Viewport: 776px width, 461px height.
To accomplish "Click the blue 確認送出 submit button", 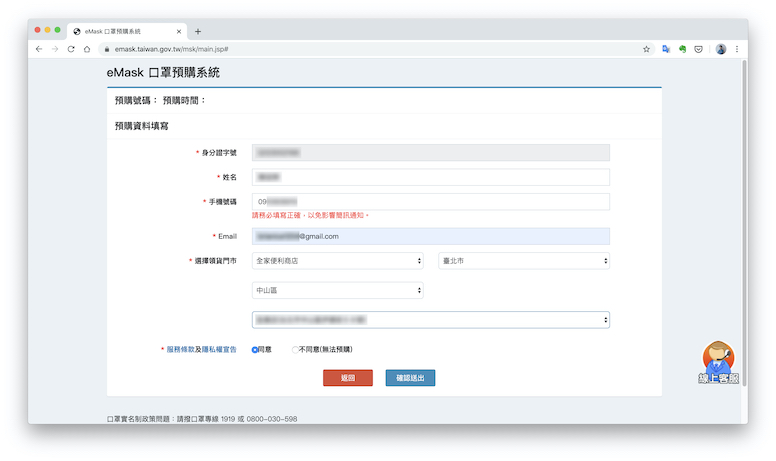I will [410, 378].
